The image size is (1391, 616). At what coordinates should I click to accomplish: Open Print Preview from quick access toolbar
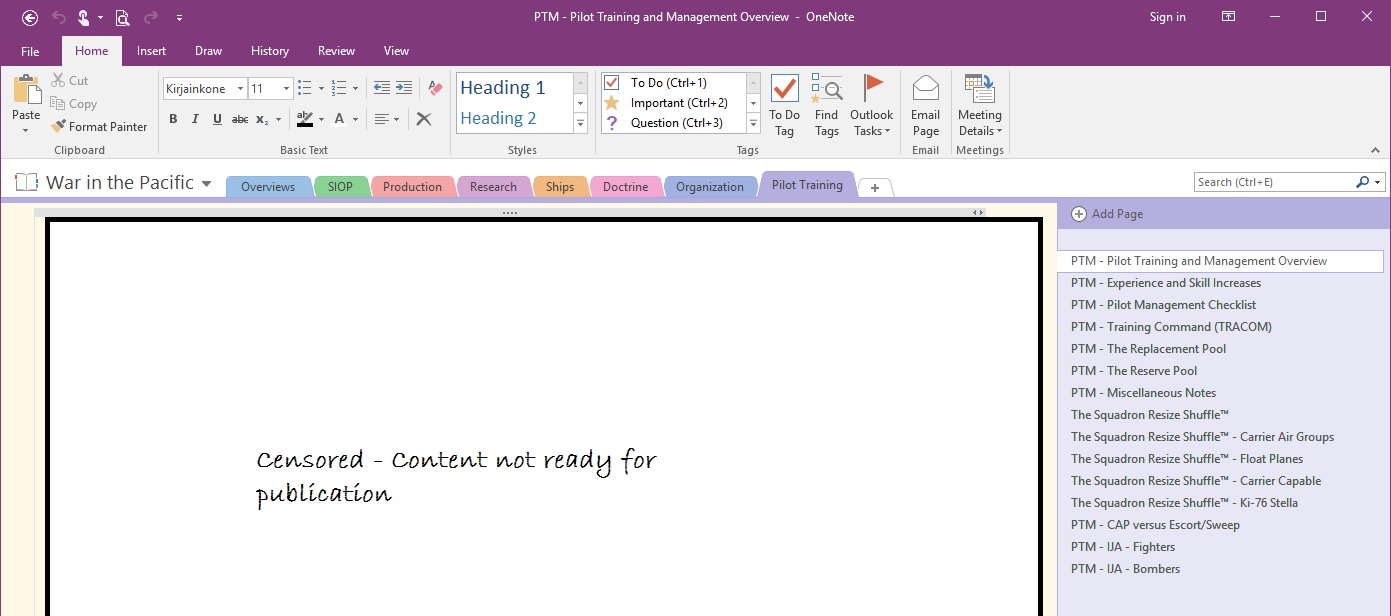click(x=122, y=17)
